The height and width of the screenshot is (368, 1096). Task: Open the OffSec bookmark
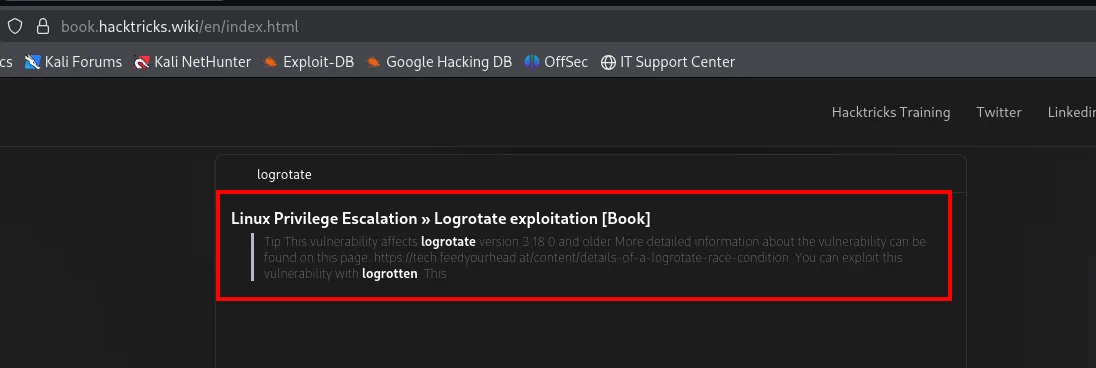coord(556,62)
